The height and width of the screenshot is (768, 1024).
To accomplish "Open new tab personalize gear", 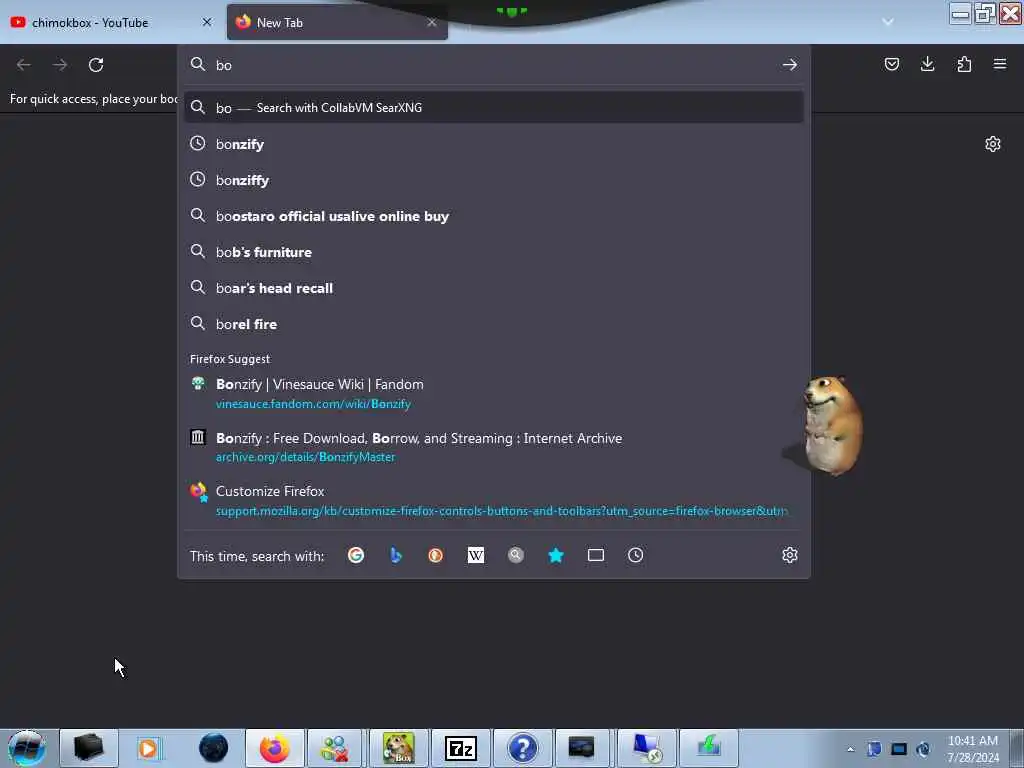I will pos(993,144).
